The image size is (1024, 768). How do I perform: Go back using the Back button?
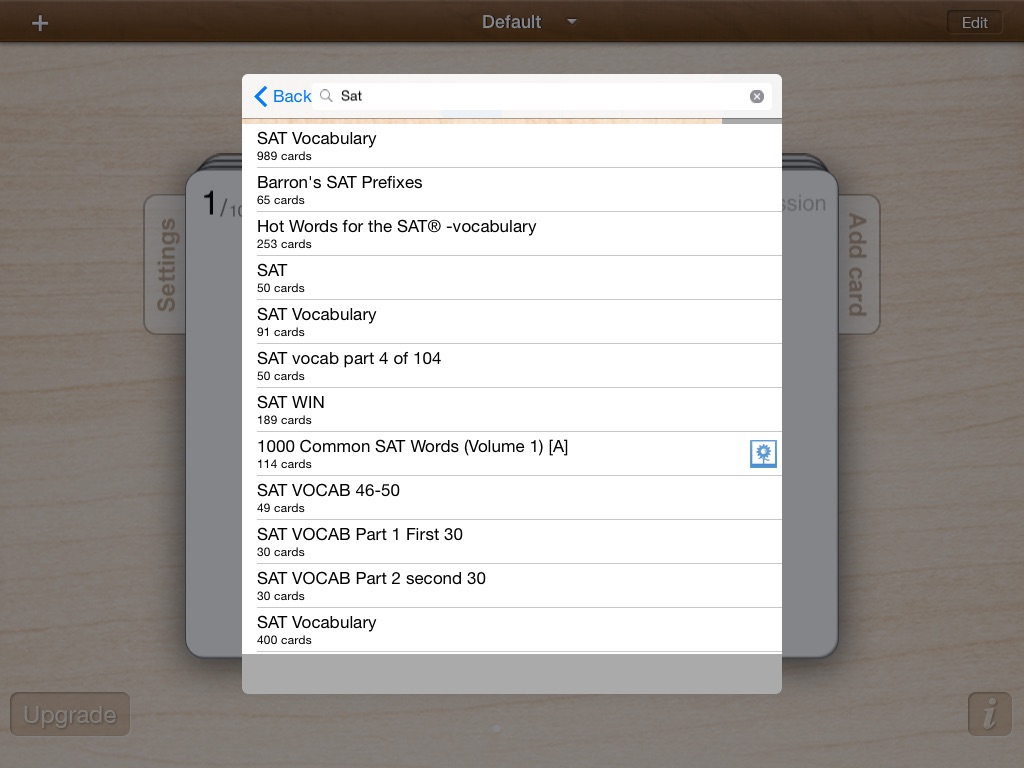click(283, 96)
